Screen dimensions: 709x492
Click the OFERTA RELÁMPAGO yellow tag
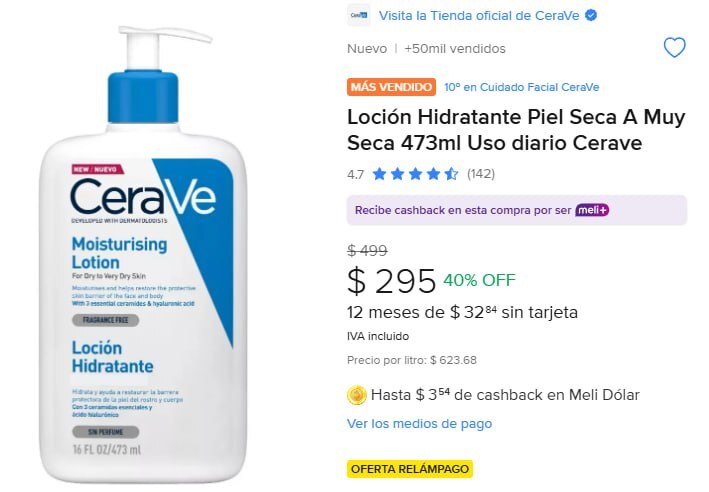pos(410,469)
